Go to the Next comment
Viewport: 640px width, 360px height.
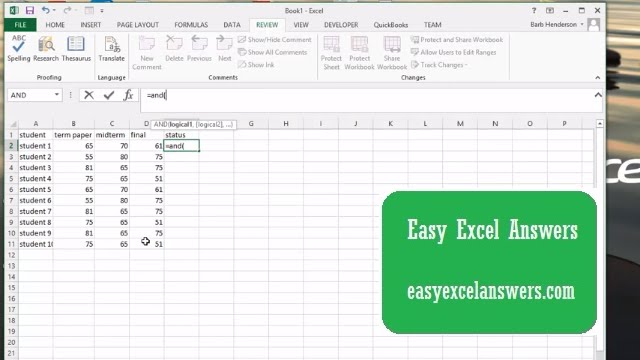224,48
